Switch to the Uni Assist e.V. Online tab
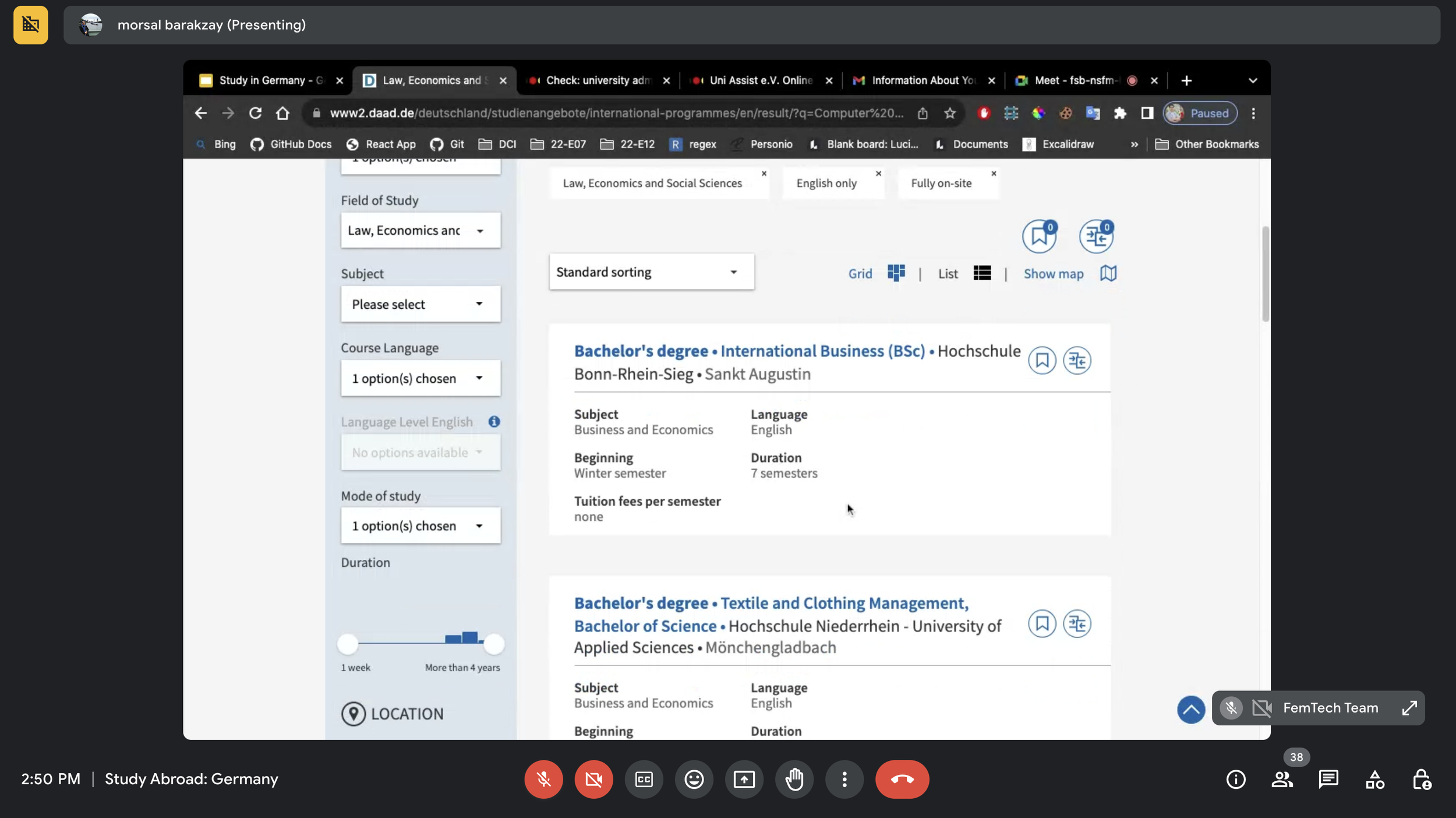Screen dimensions: 1456x818 point(760,80)
